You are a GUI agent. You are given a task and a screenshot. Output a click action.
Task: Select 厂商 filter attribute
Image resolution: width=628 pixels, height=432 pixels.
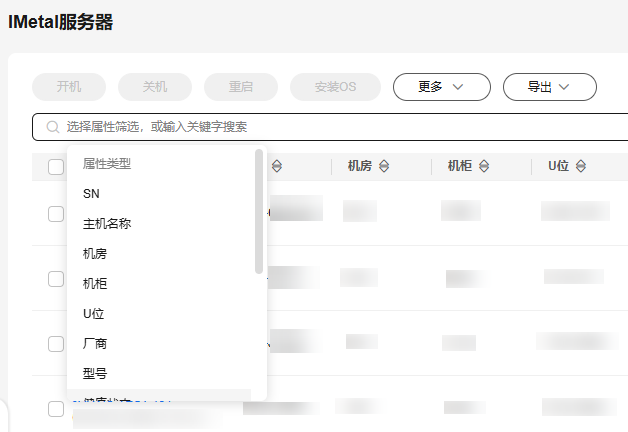pyautogui.click(x=161, y=344)
